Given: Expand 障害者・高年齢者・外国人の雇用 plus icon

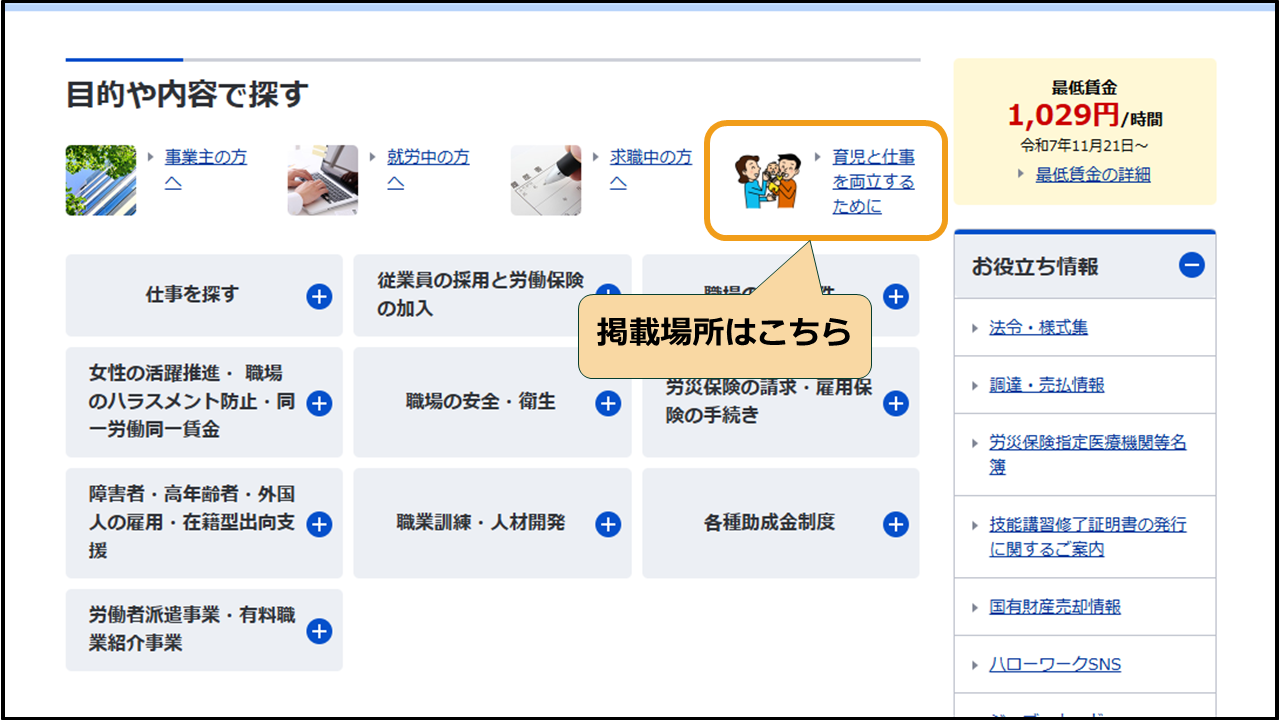Looking at the screenshot, I should [x=319, y=524].
